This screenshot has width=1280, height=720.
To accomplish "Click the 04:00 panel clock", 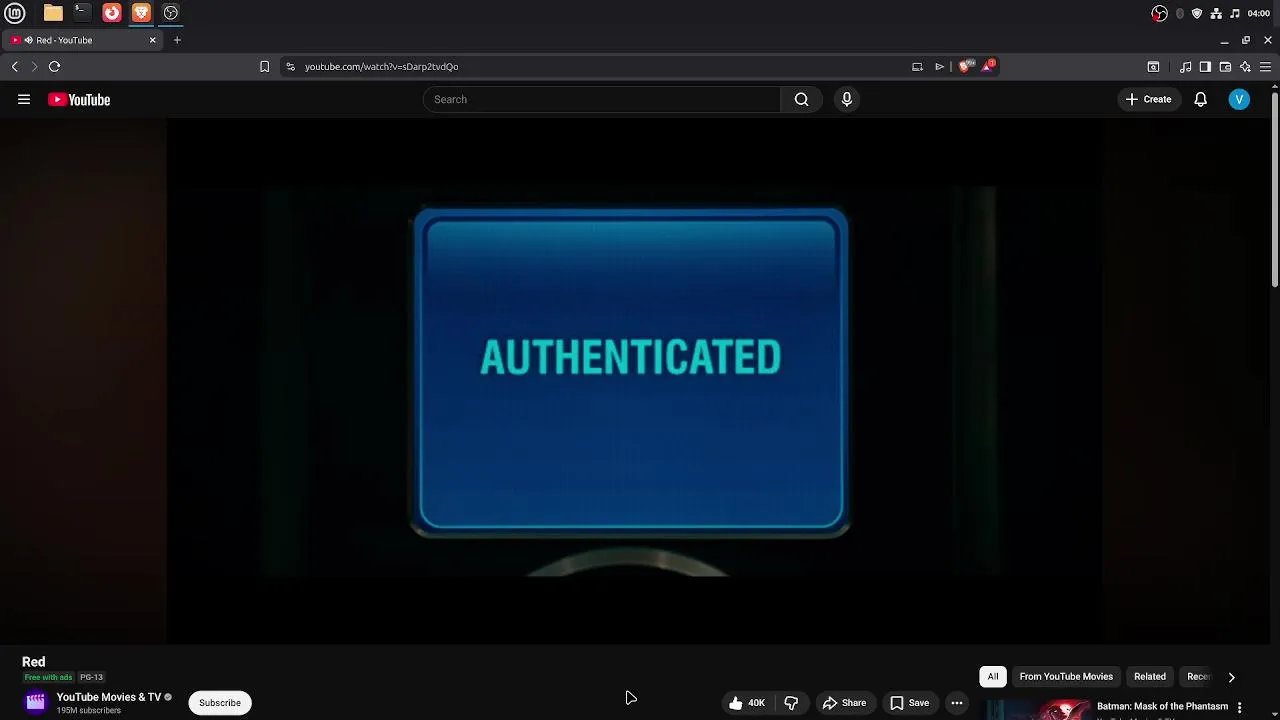I will (1259, 13).
